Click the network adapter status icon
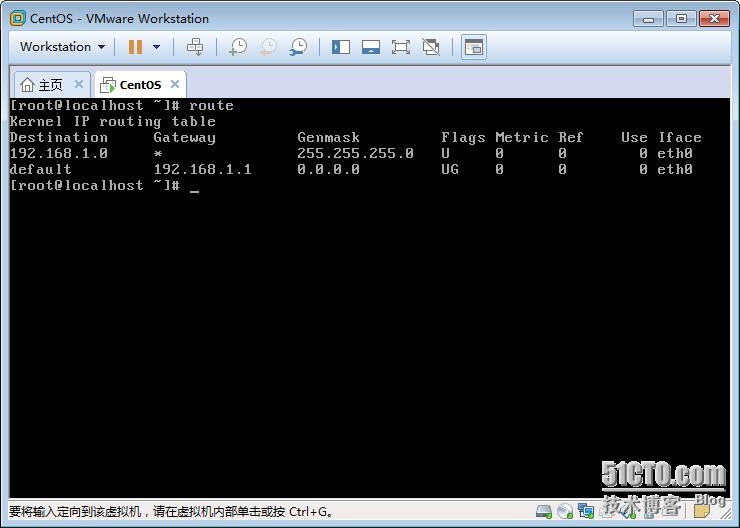The width and height of the screenshot is (740, 528). click(586, 511)
